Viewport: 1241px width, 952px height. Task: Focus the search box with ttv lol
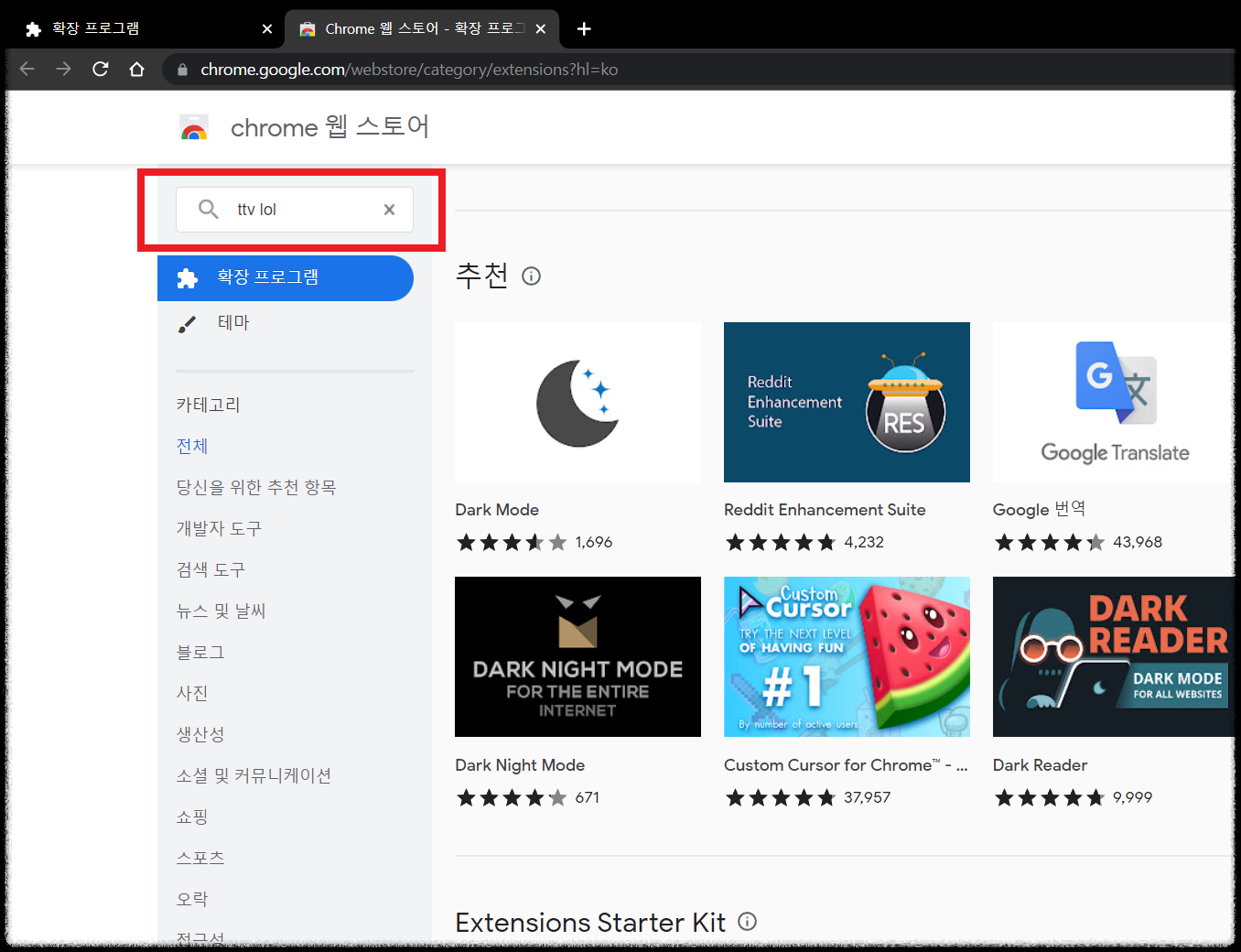tap(294, 210)
